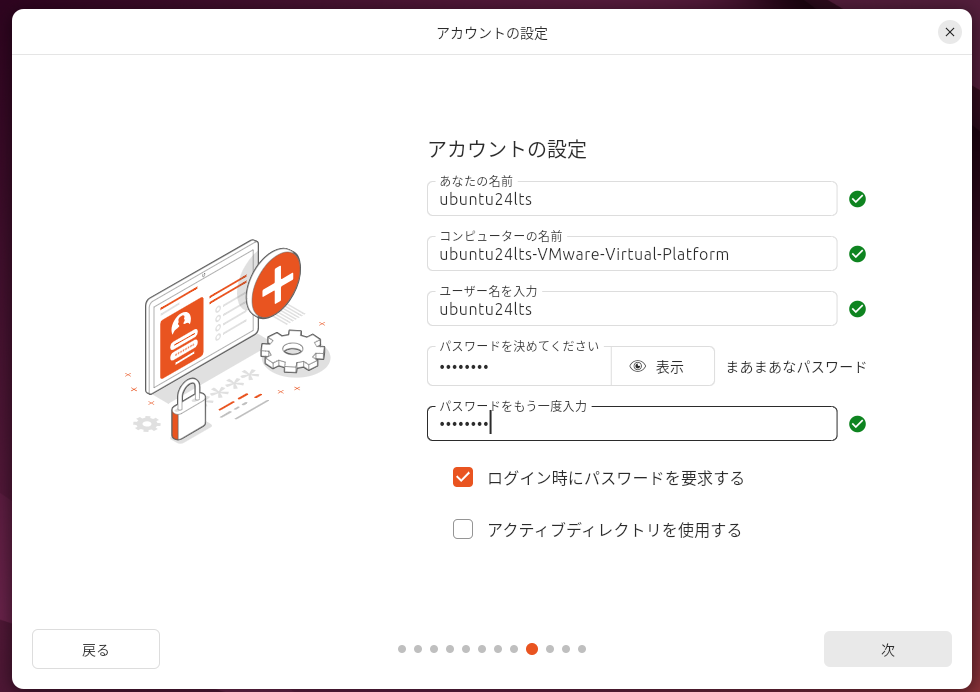This screenshot has height=692, width=980.
Task: Click the first page indicator dot
Action: tap(402, 649)
